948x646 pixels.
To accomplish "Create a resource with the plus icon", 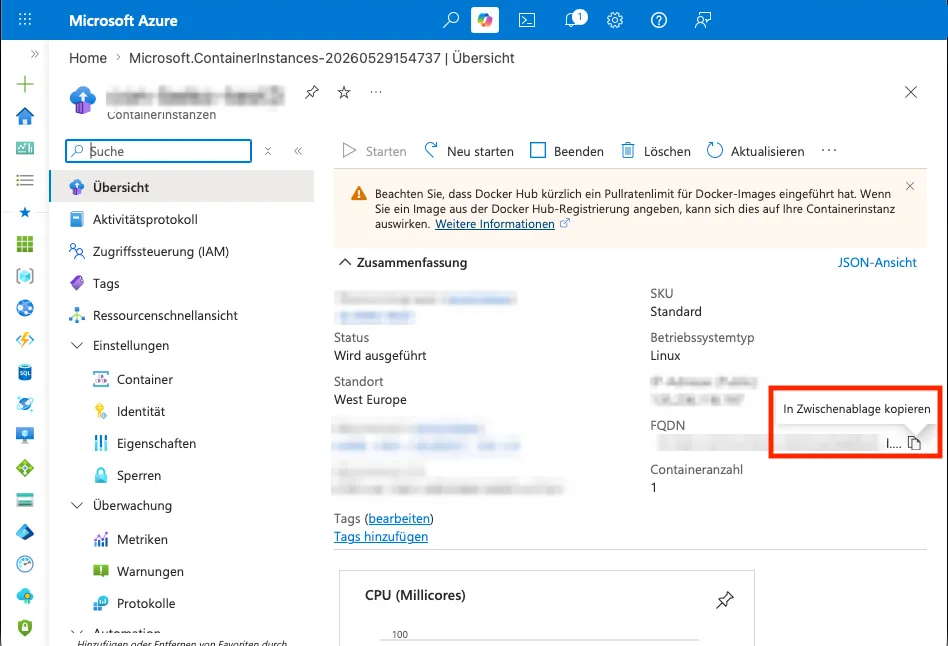I will click(x=25, y=83).
